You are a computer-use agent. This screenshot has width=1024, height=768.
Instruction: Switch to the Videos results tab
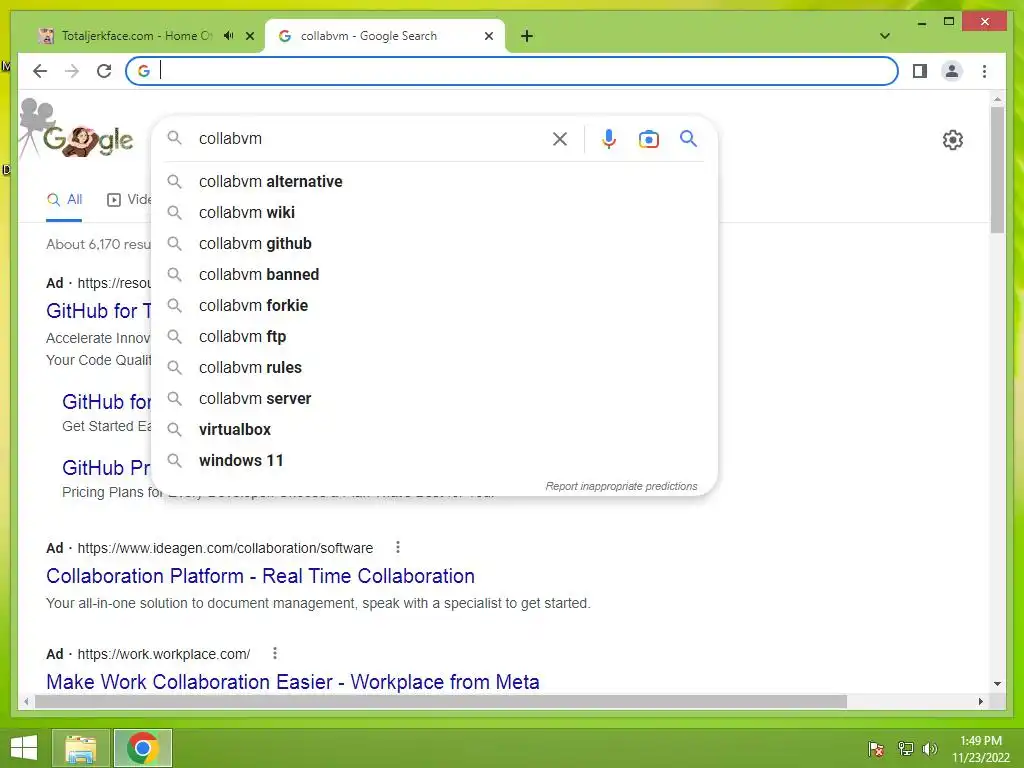pyautogui.click(x=129, y=200)
